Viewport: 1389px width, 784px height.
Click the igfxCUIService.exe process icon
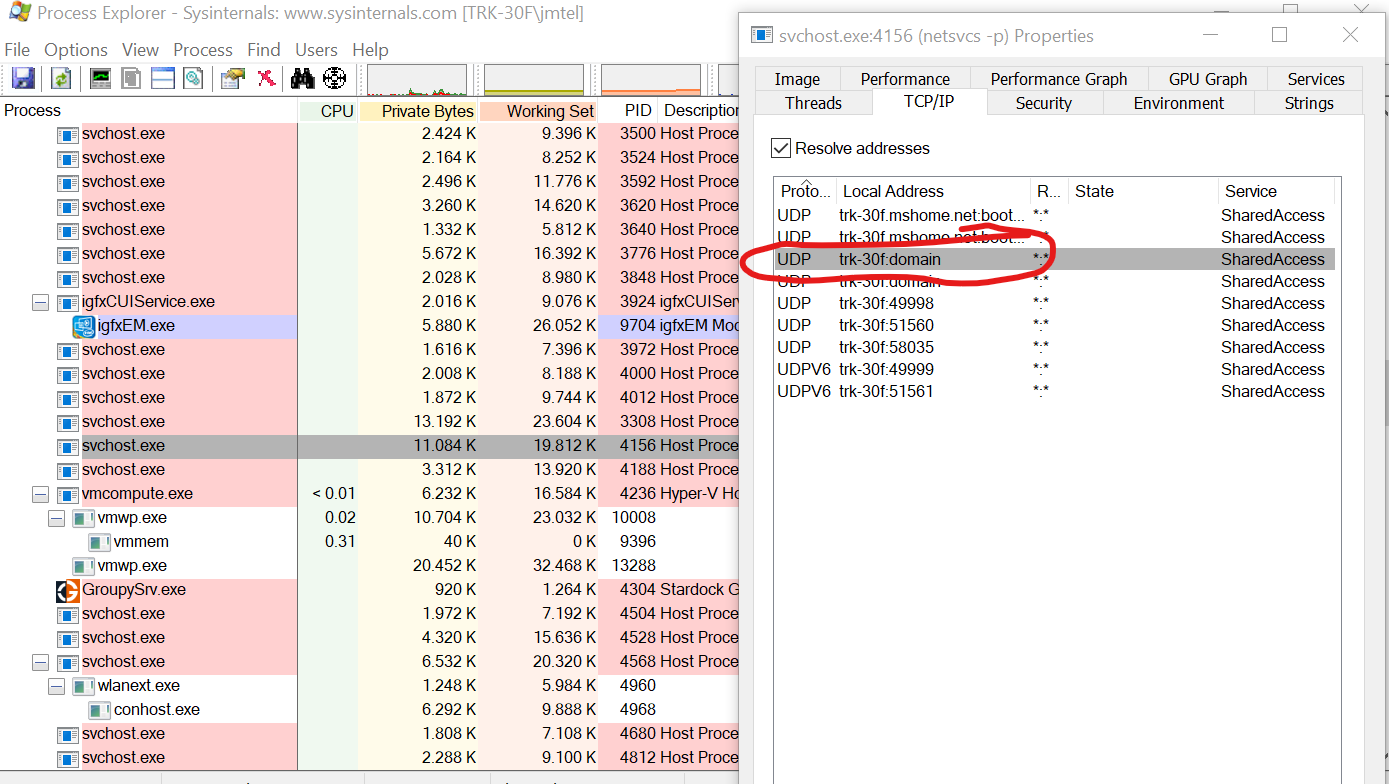pyautogui.click(x=67, y=302)
